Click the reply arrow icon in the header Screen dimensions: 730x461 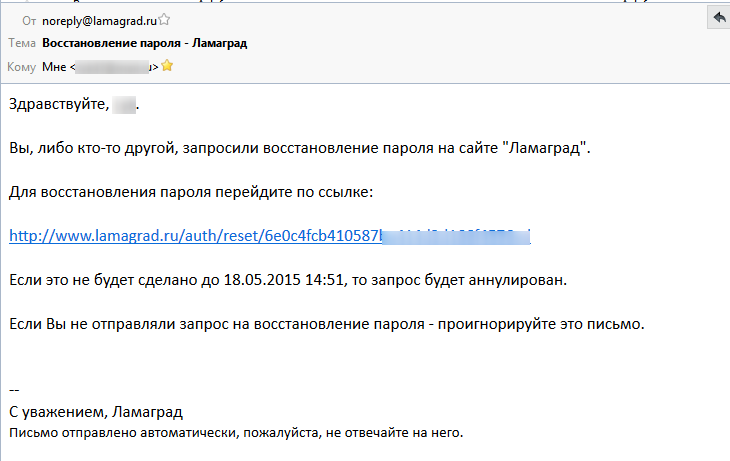click(719, 18)
